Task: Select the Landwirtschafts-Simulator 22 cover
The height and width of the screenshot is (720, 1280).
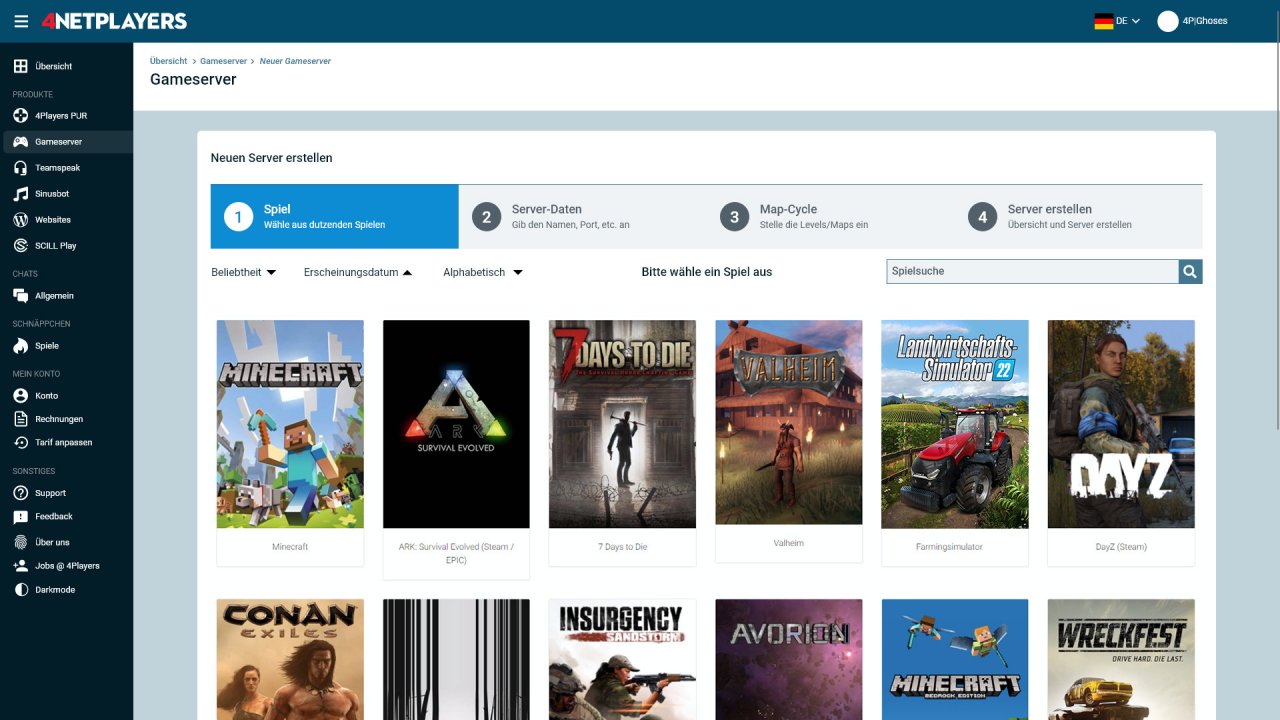Action: click(954, 424)
